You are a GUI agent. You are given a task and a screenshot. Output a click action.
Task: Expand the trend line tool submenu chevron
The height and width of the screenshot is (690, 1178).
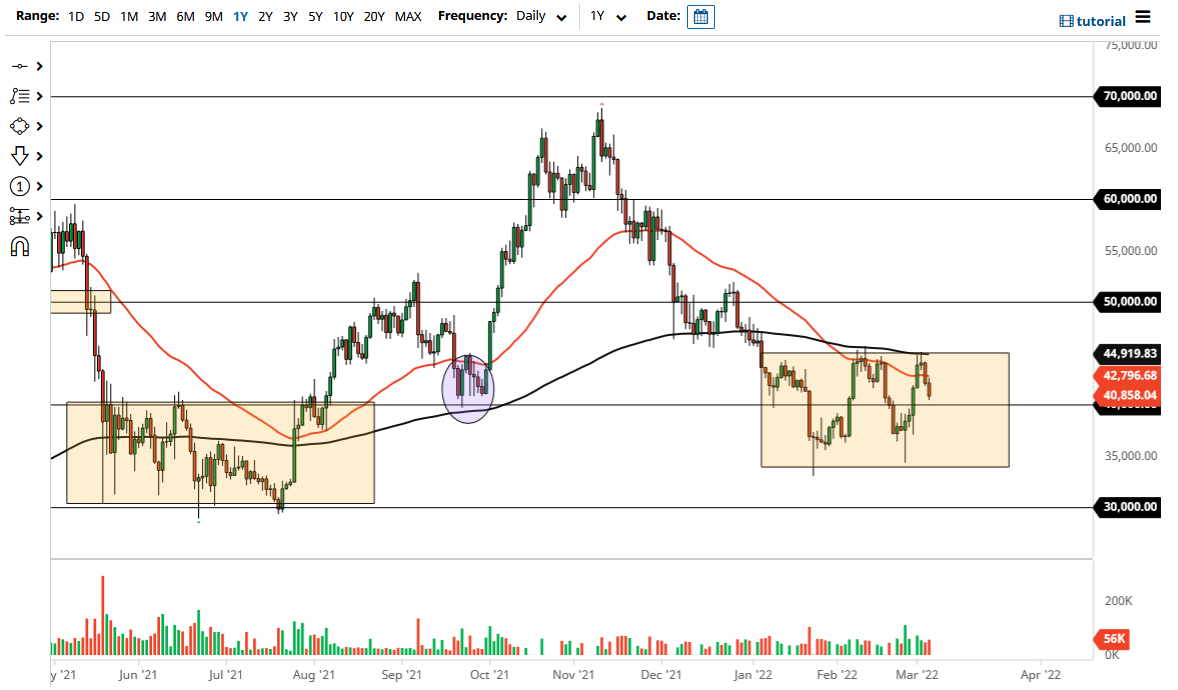tap(37, 66)
